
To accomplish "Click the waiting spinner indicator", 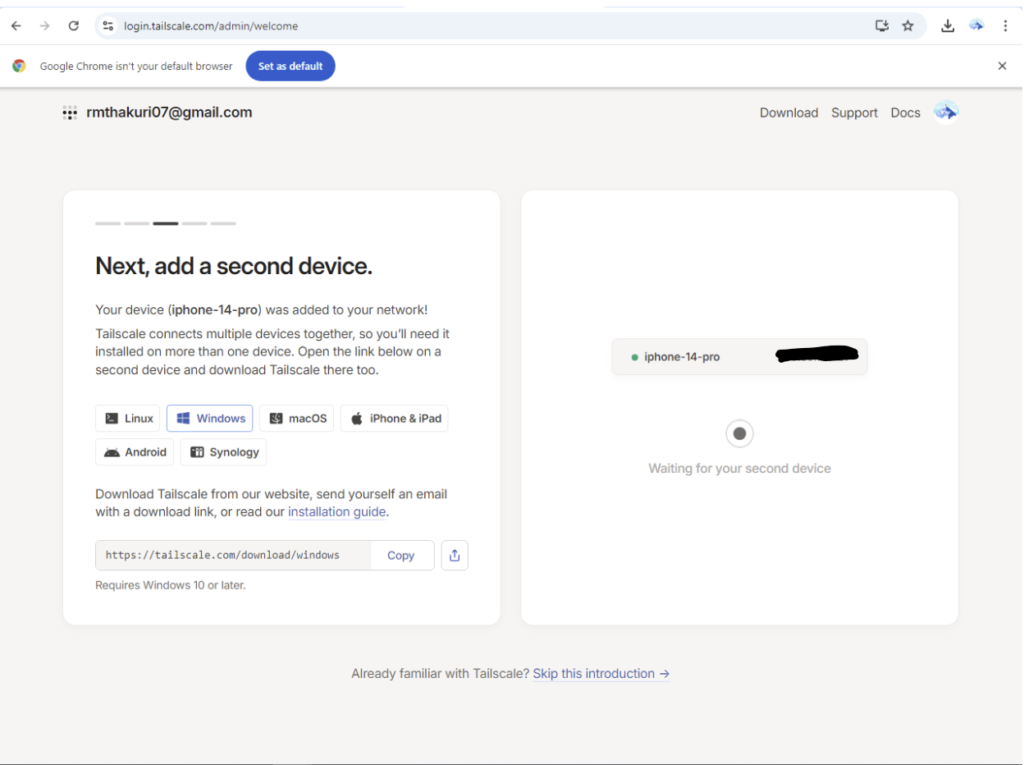I will (x=739, y=434).
